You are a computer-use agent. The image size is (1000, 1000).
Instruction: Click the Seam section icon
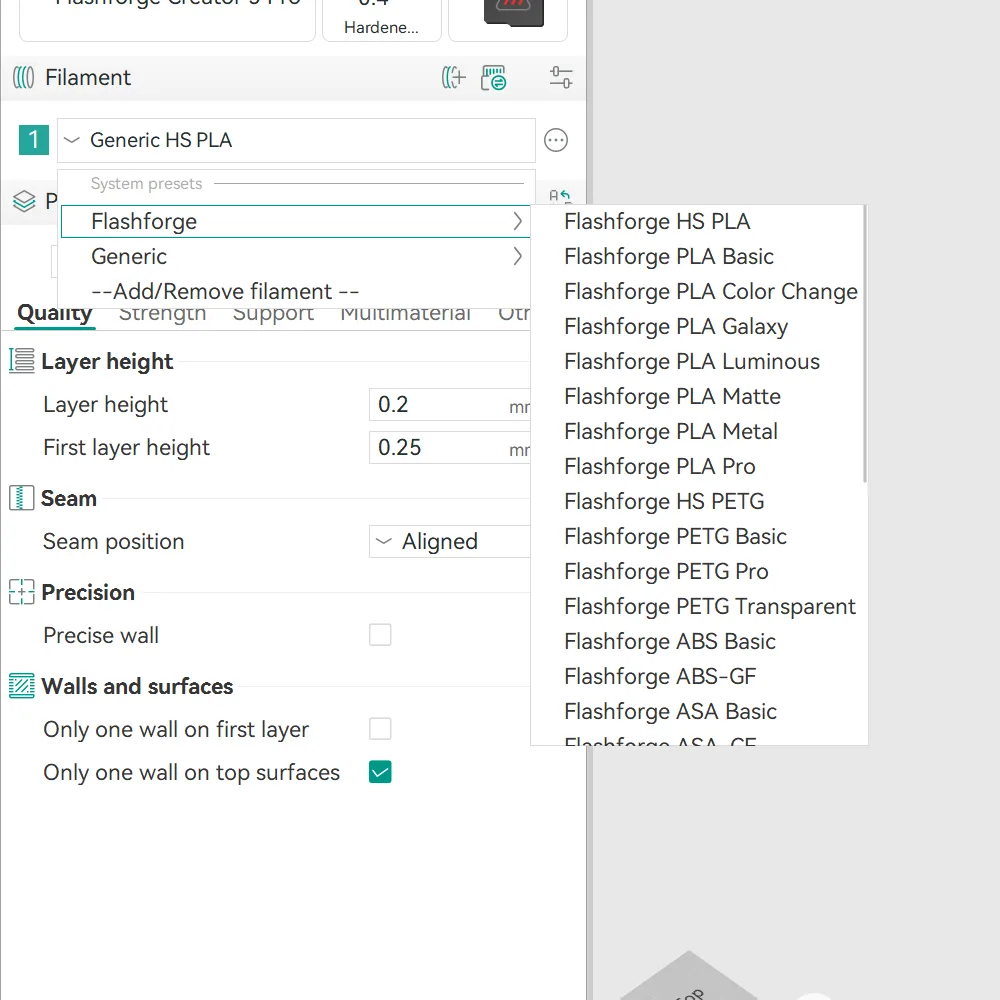[x=22, y=498]
